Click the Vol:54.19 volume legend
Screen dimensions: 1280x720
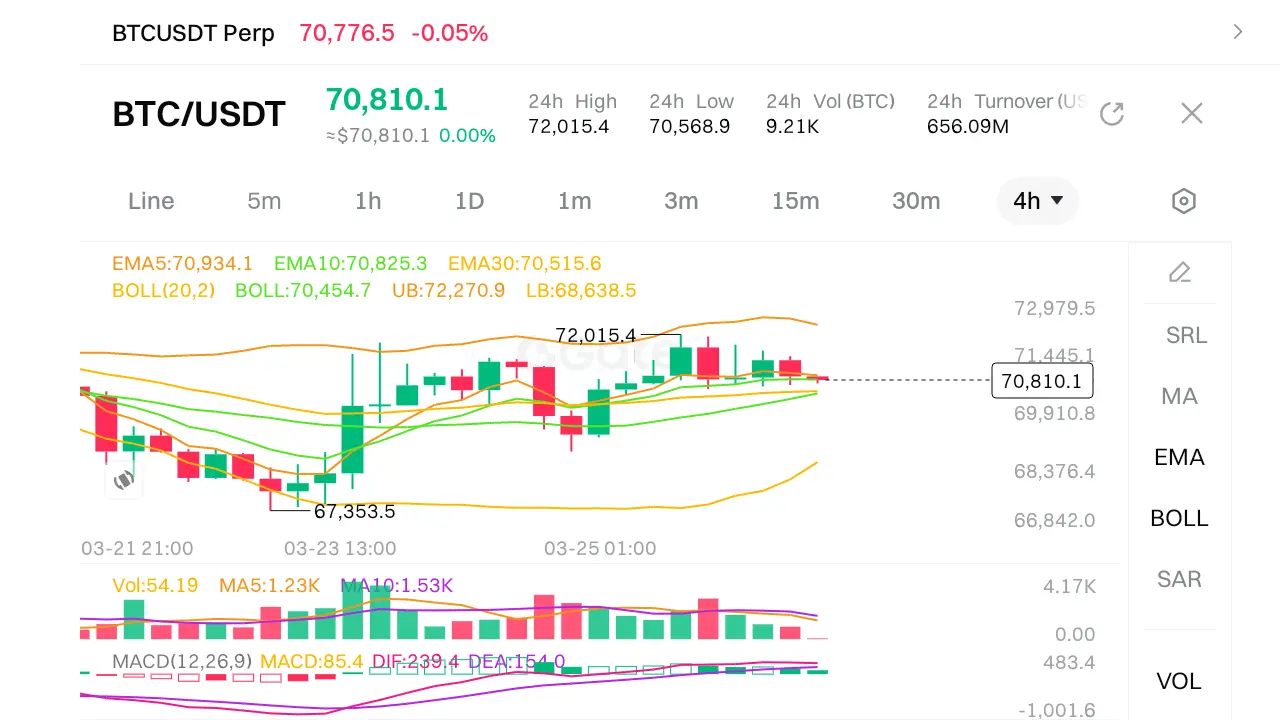coord(155,585)
